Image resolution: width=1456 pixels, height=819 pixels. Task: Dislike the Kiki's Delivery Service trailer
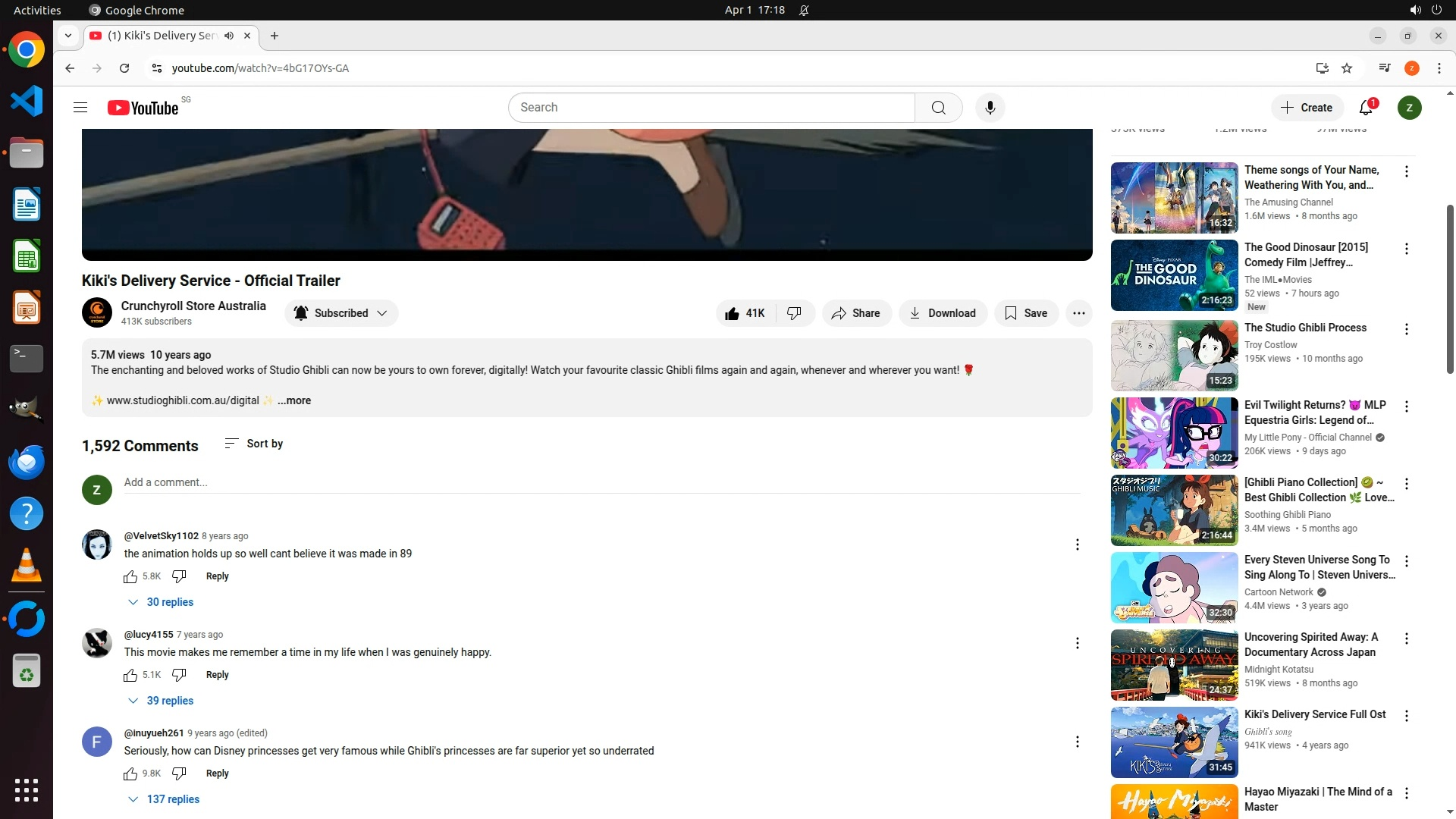794,313
